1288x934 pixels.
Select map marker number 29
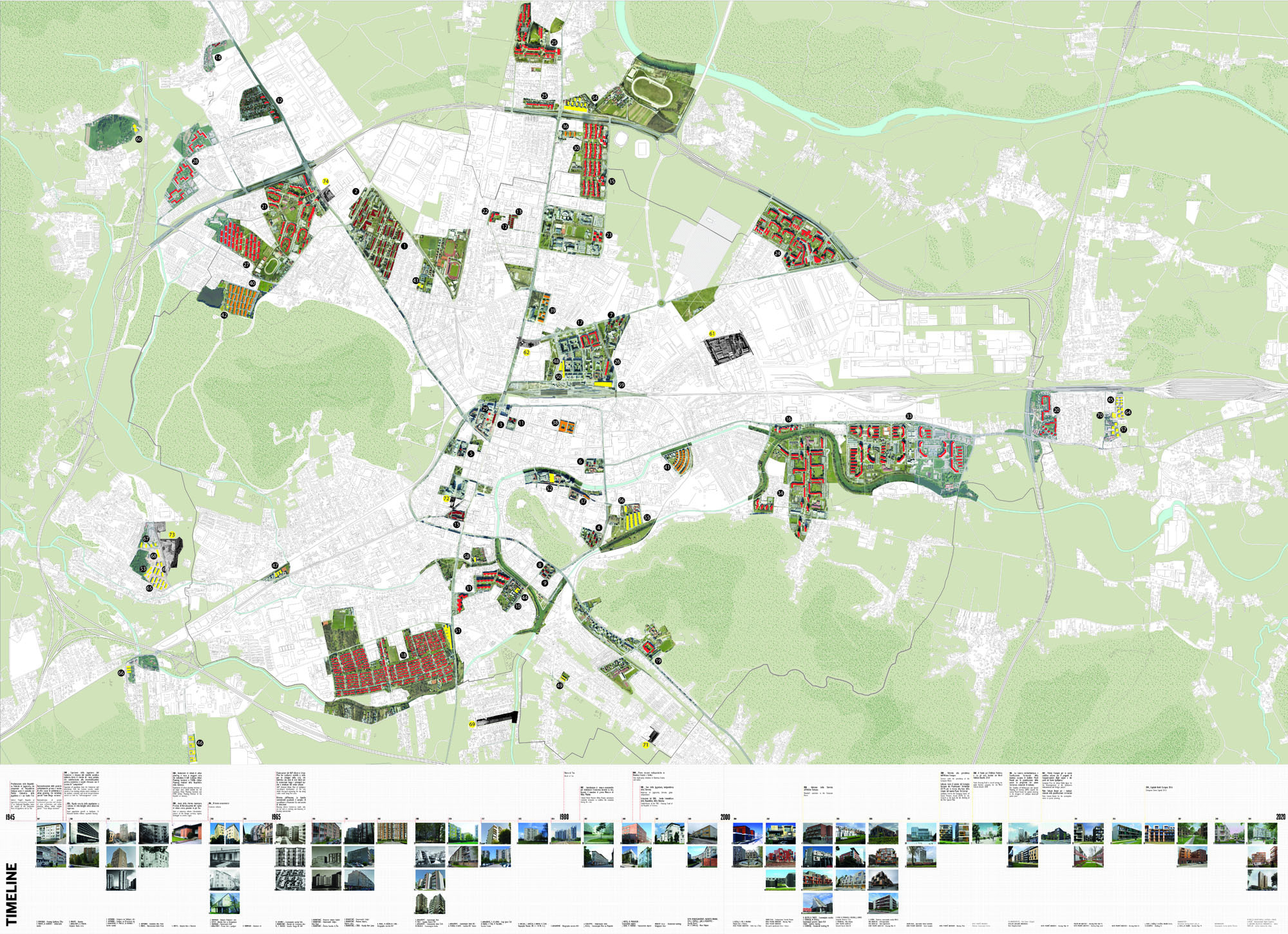click(485, 409)
